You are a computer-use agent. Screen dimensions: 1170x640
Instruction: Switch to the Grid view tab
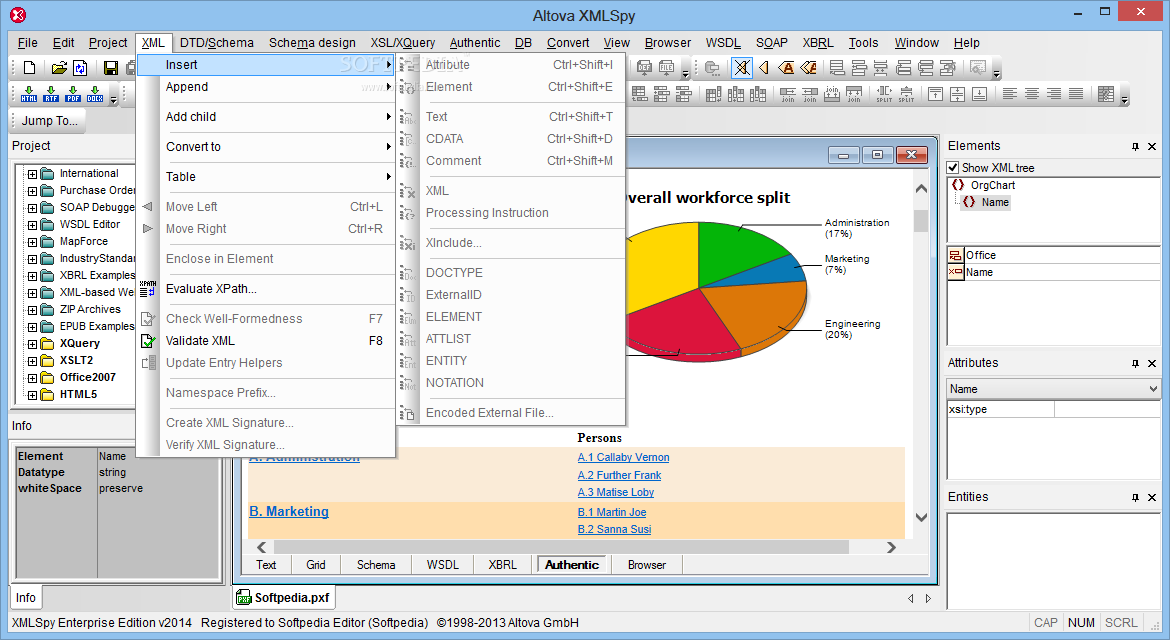(316, 565)
